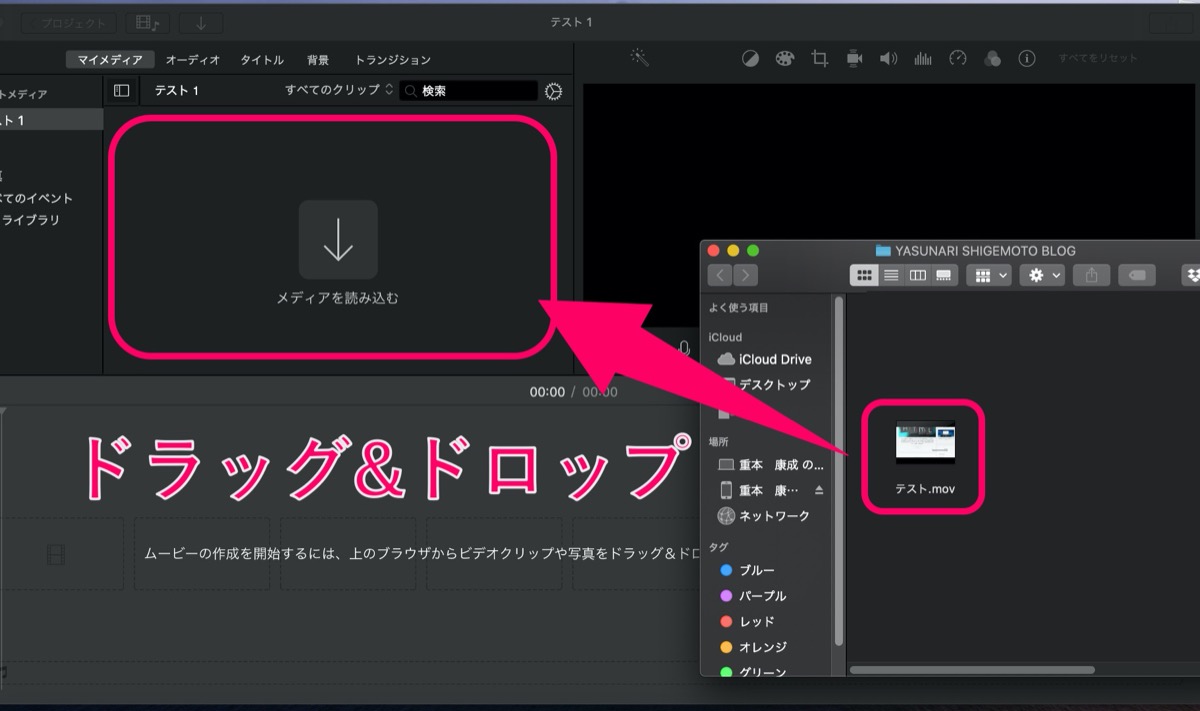Open Finder action gear dropdown
1200x711 pixels.
1042,275
